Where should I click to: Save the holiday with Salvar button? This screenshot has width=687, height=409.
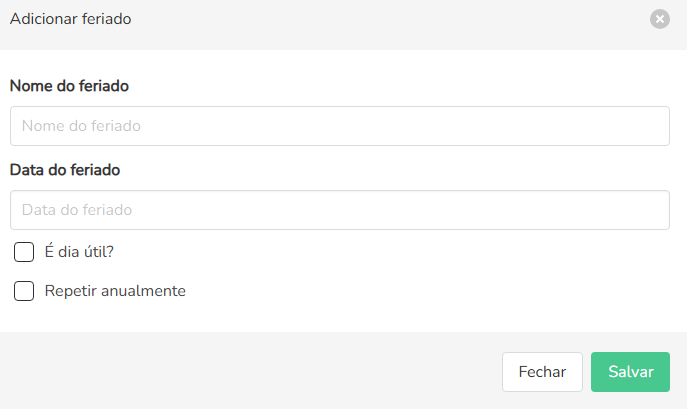(x=630, y=372)
